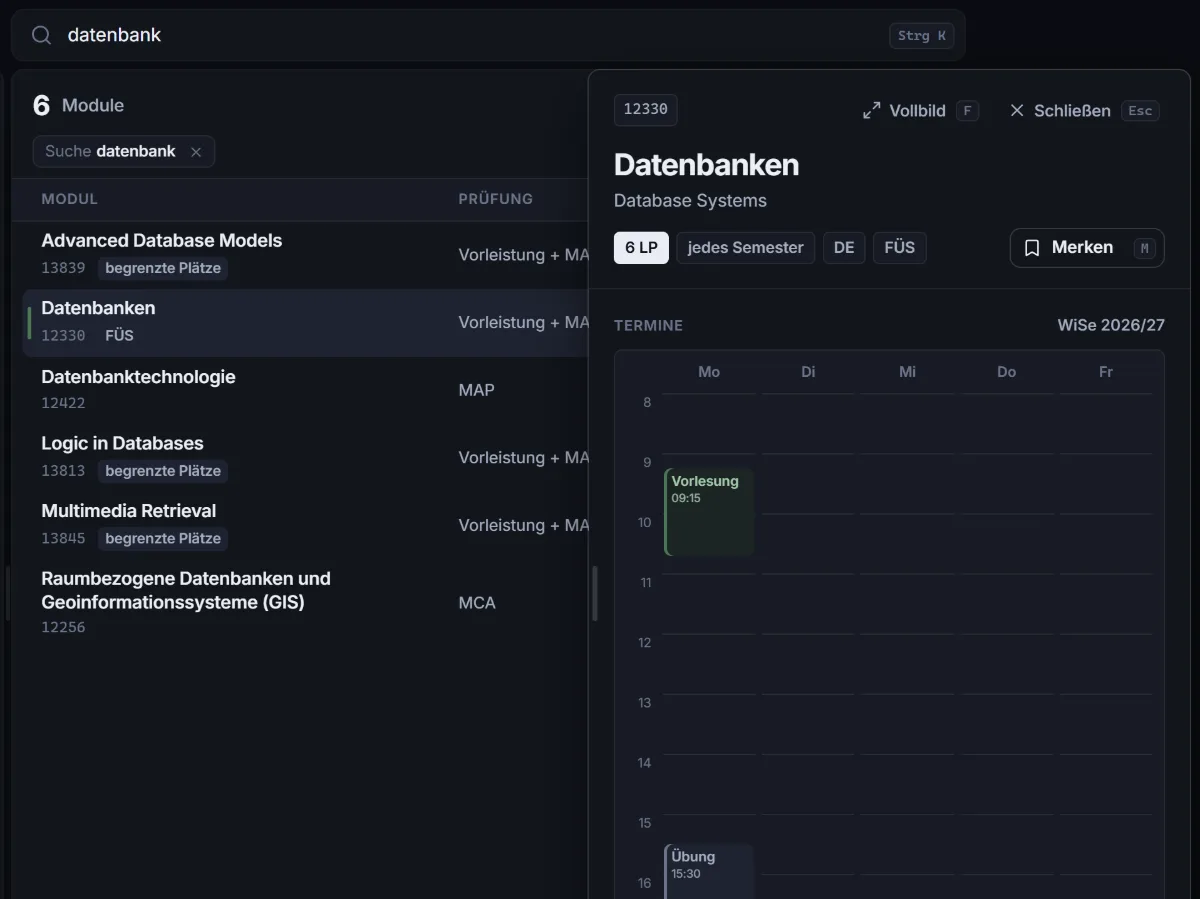Click the 'Do' weekday column header

pos(1006,372)
